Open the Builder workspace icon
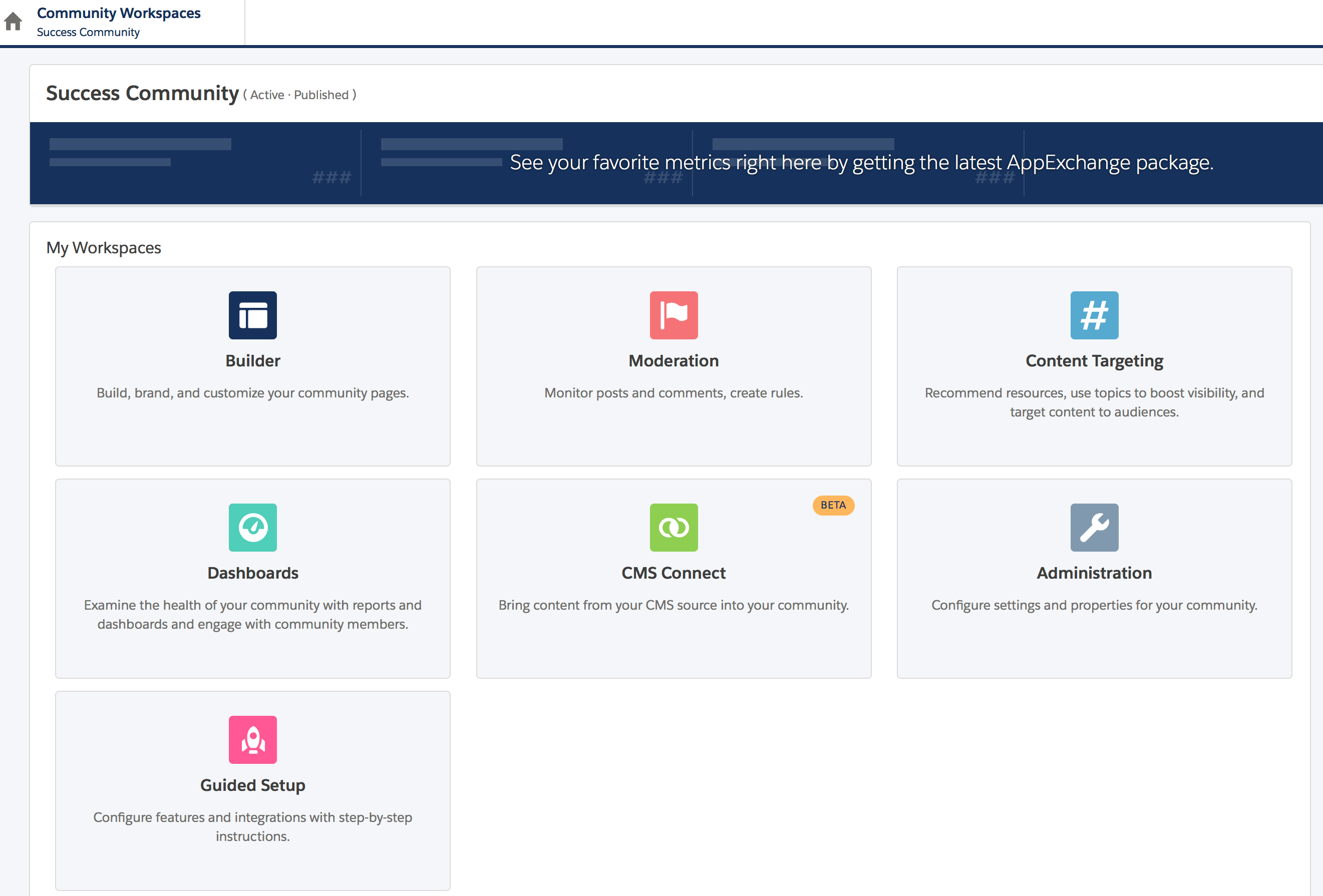The image size is (1323, 896). pos(253,315)
